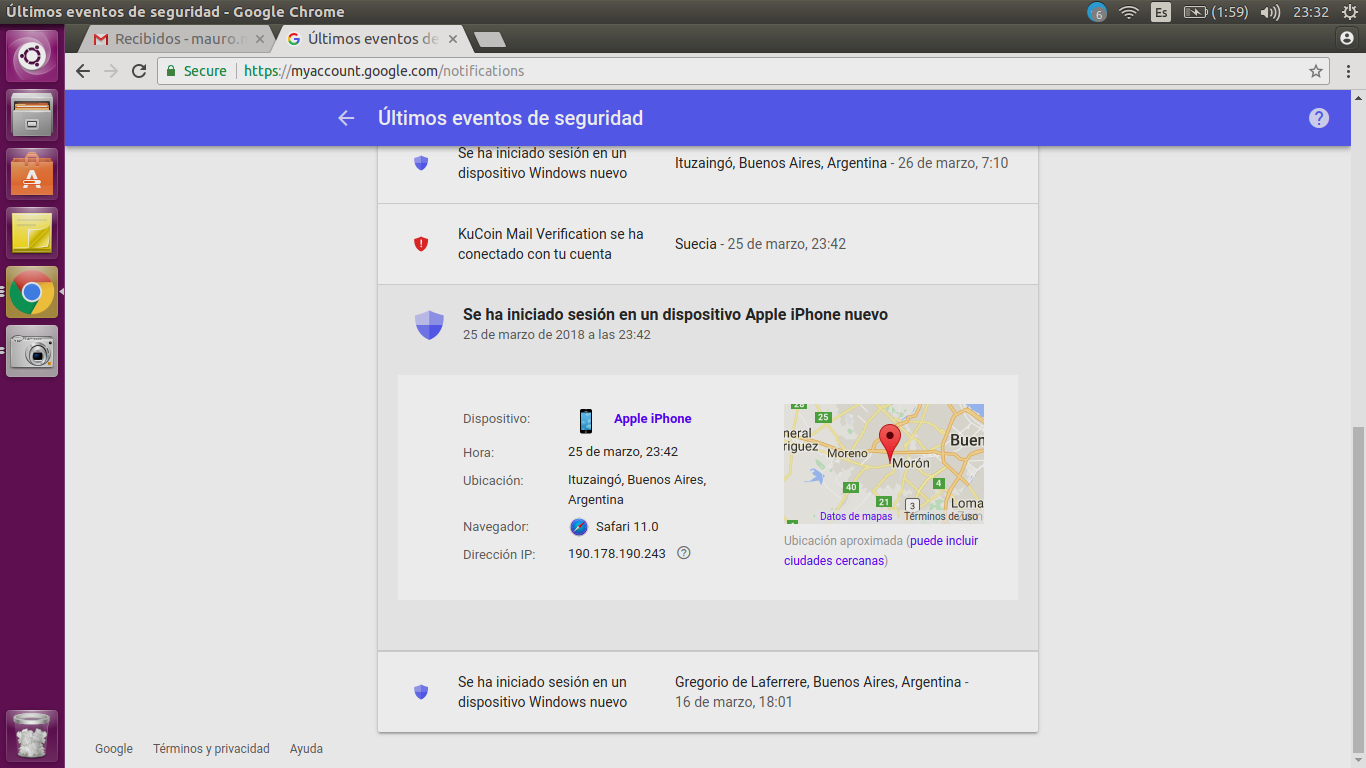This screenshot has width=1366, height=768.
Task: Open Wi-Fi network indicator
Action: click(x=1129, y=12)
